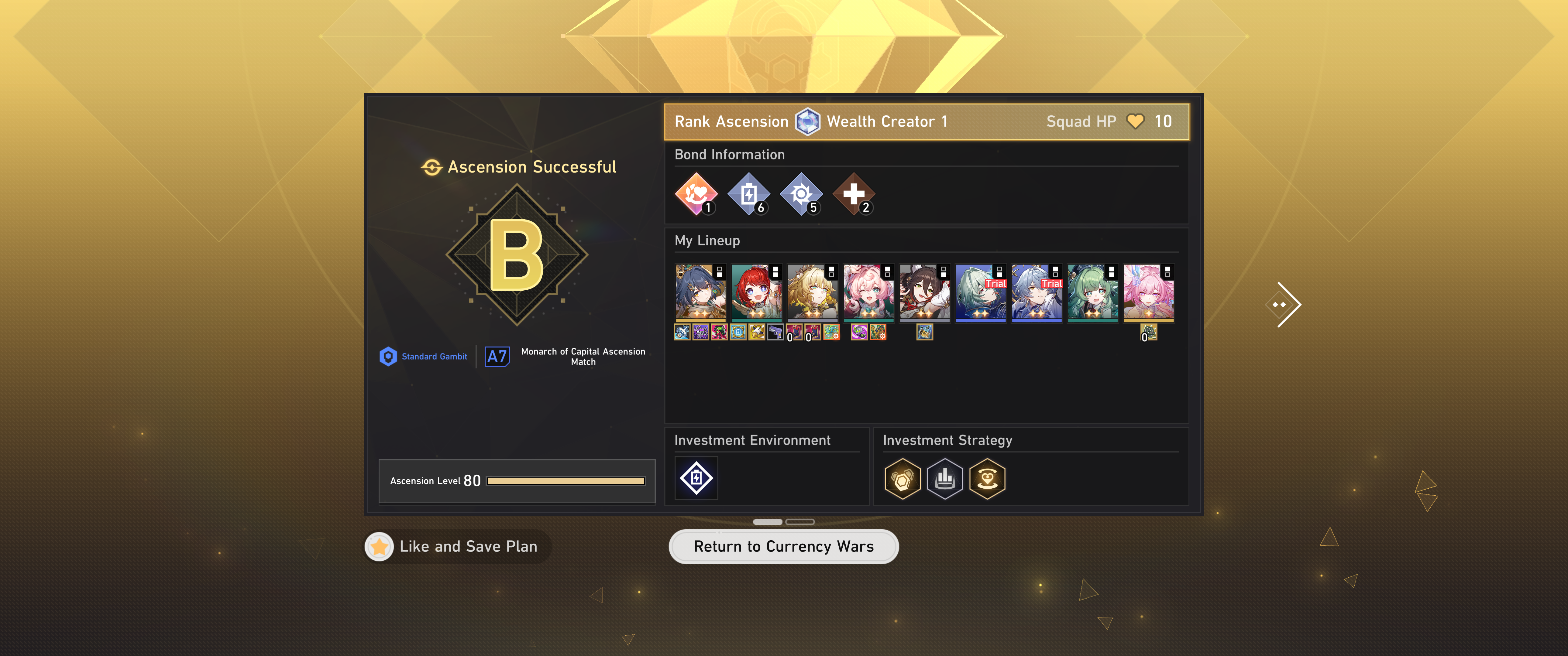Open the bar chart Investment Strategy icon

(945, 479)
